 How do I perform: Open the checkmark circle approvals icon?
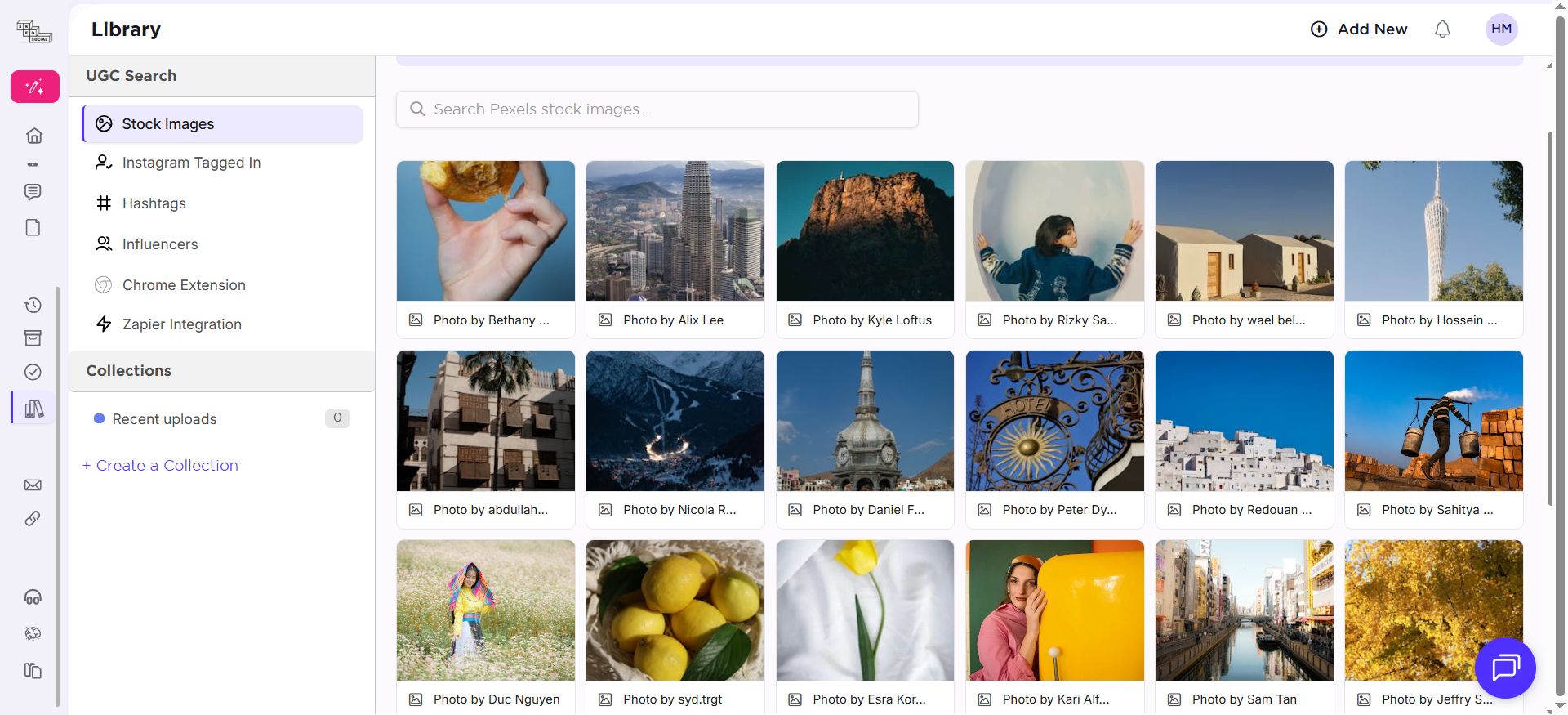tap(33, 372)
